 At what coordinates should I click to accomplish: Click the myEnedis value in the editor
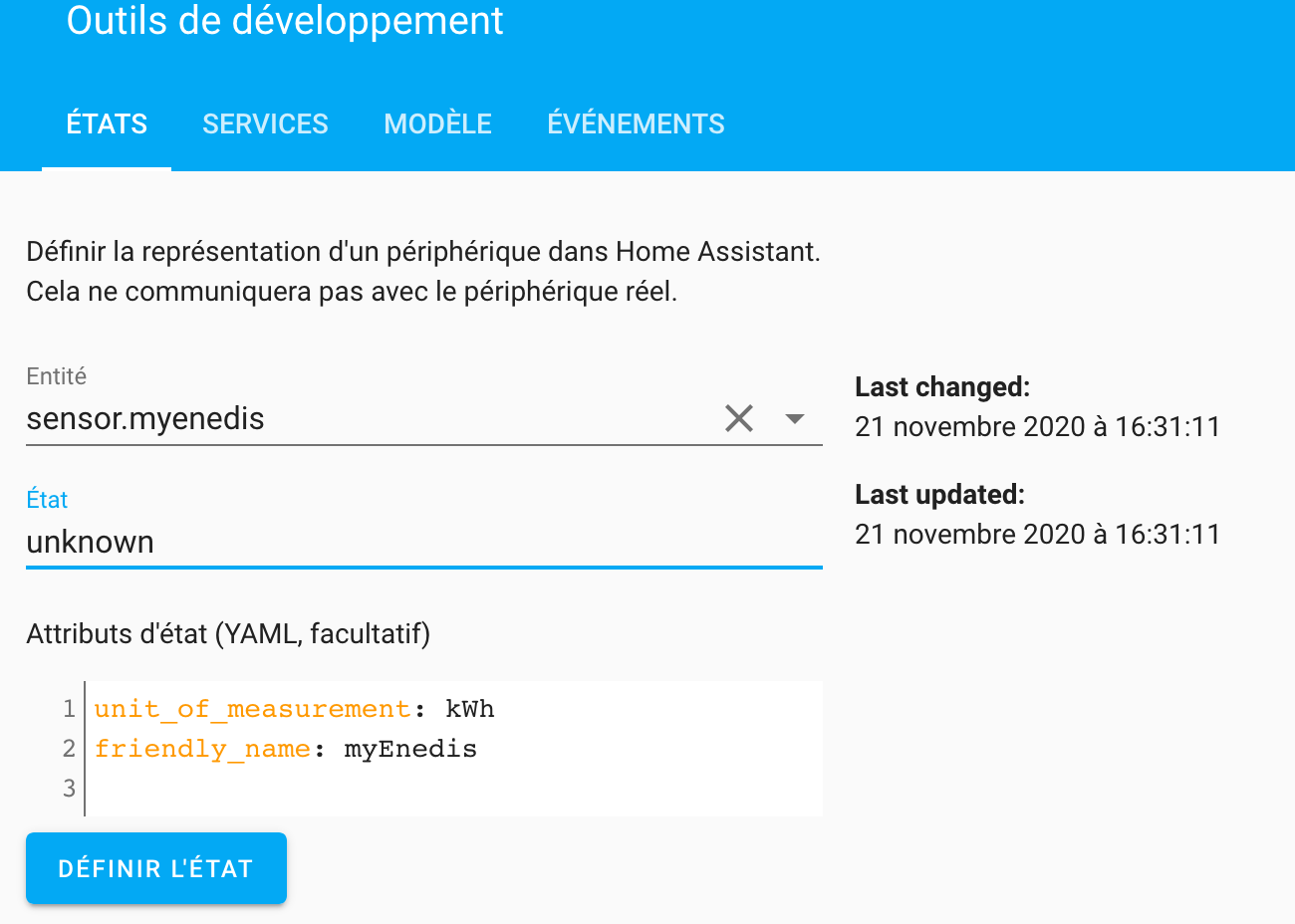pyautogui.click(x=410, y=749)
